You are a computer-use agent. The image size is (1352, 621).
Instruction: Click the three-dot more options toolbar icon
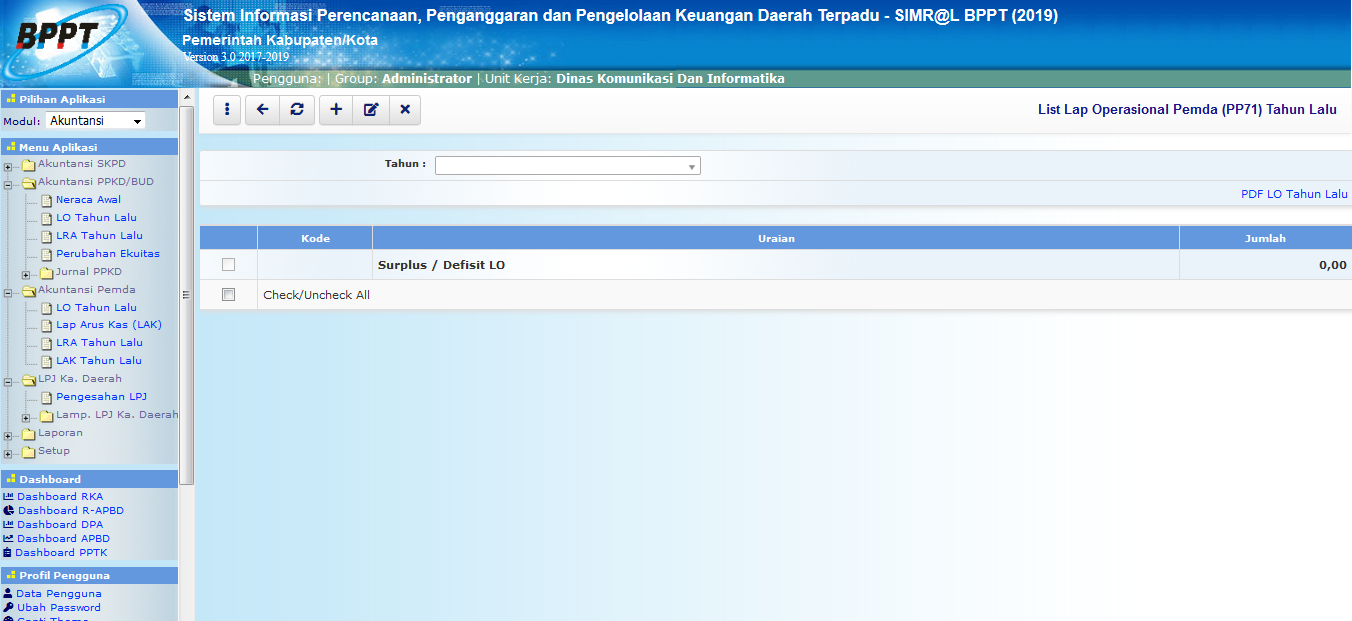227,110
